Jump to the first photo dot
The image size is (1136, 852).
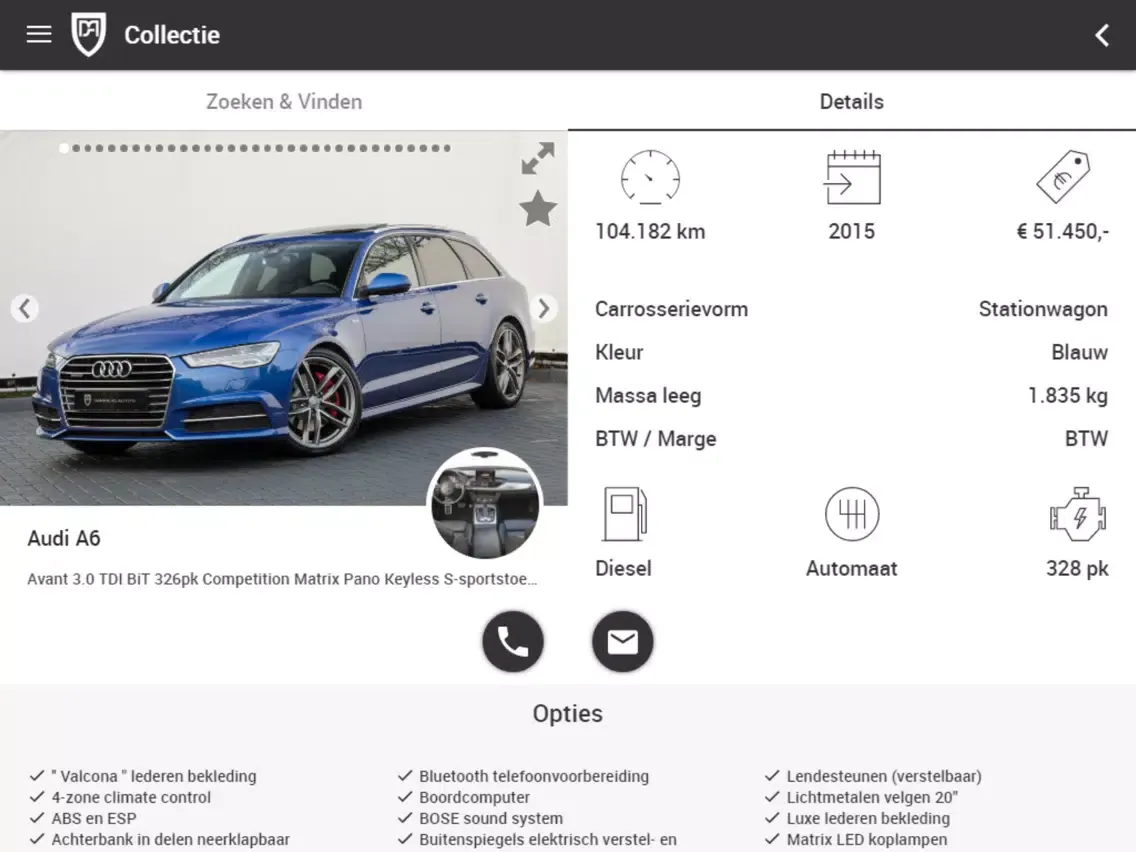click(64, 148)
